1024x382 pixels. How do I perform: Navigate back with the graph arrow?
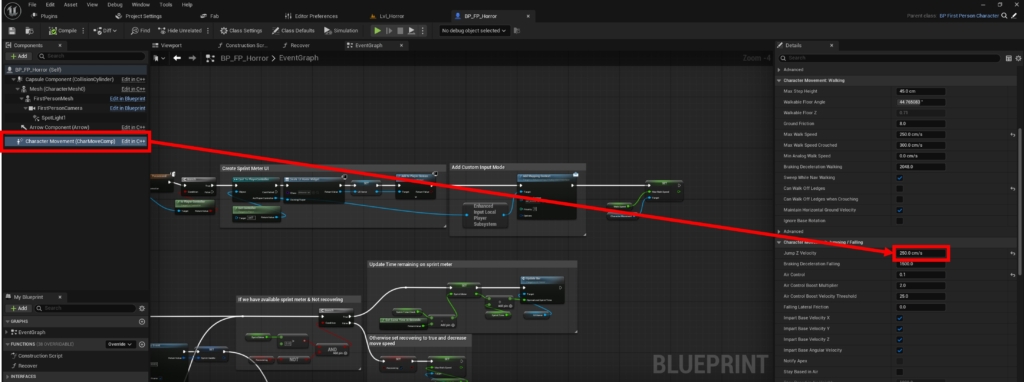tap(177, 58)
